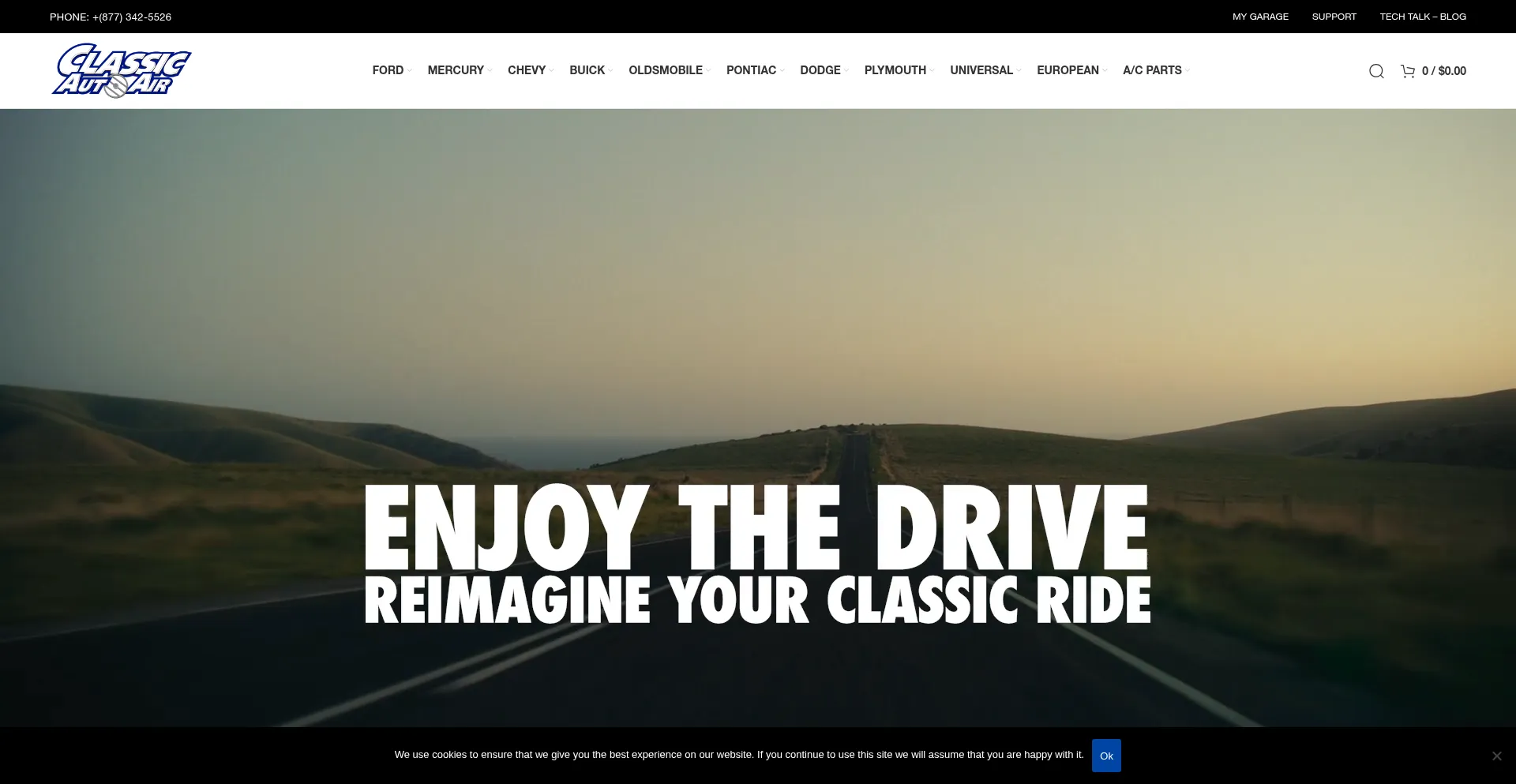Image resolution: width=1516 pixels, height=784 pixels.
Task: Dismiss cookie notice with X icon
Action: point(1496,756)
